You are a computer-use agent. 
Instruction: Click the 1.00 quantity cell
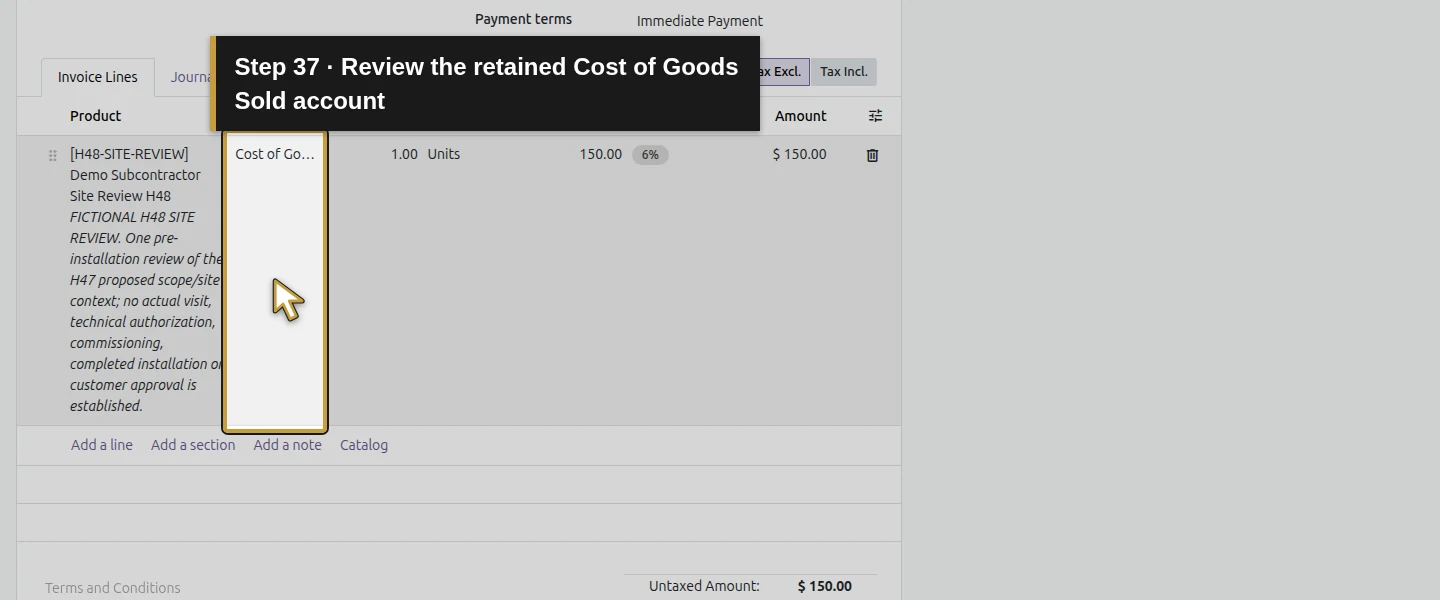[x=404, y=154]
